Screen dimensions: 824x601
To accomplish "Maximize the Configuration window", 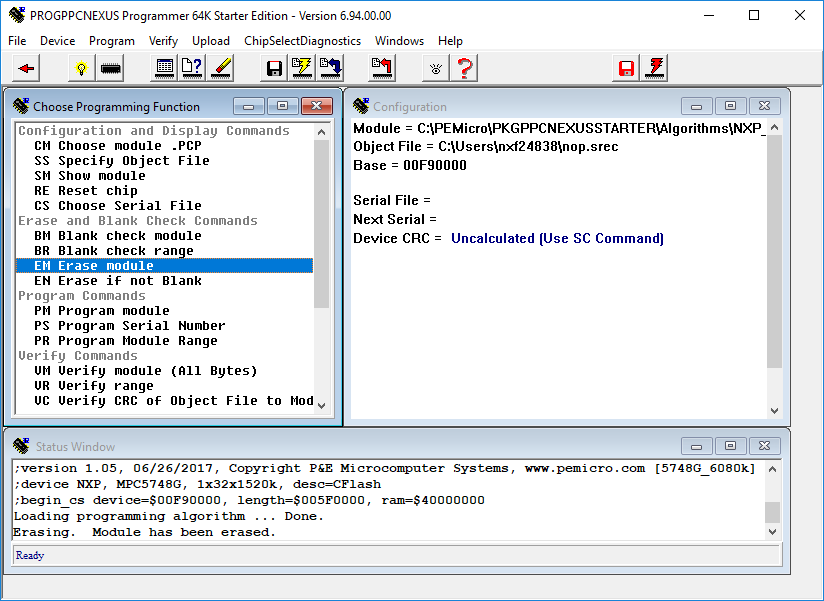I will click(x=730, y=106).
